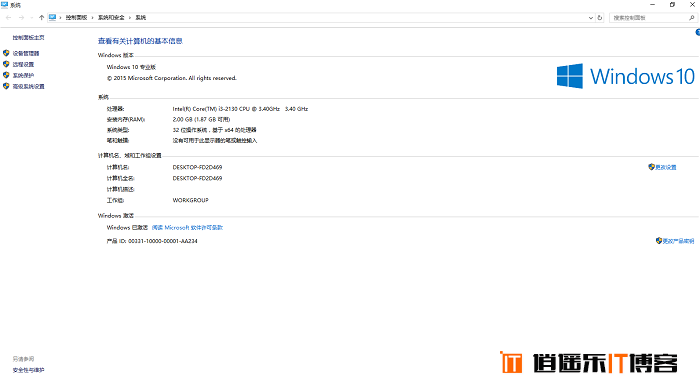Open 系统和安全 in the breadcrumb path

111,17
